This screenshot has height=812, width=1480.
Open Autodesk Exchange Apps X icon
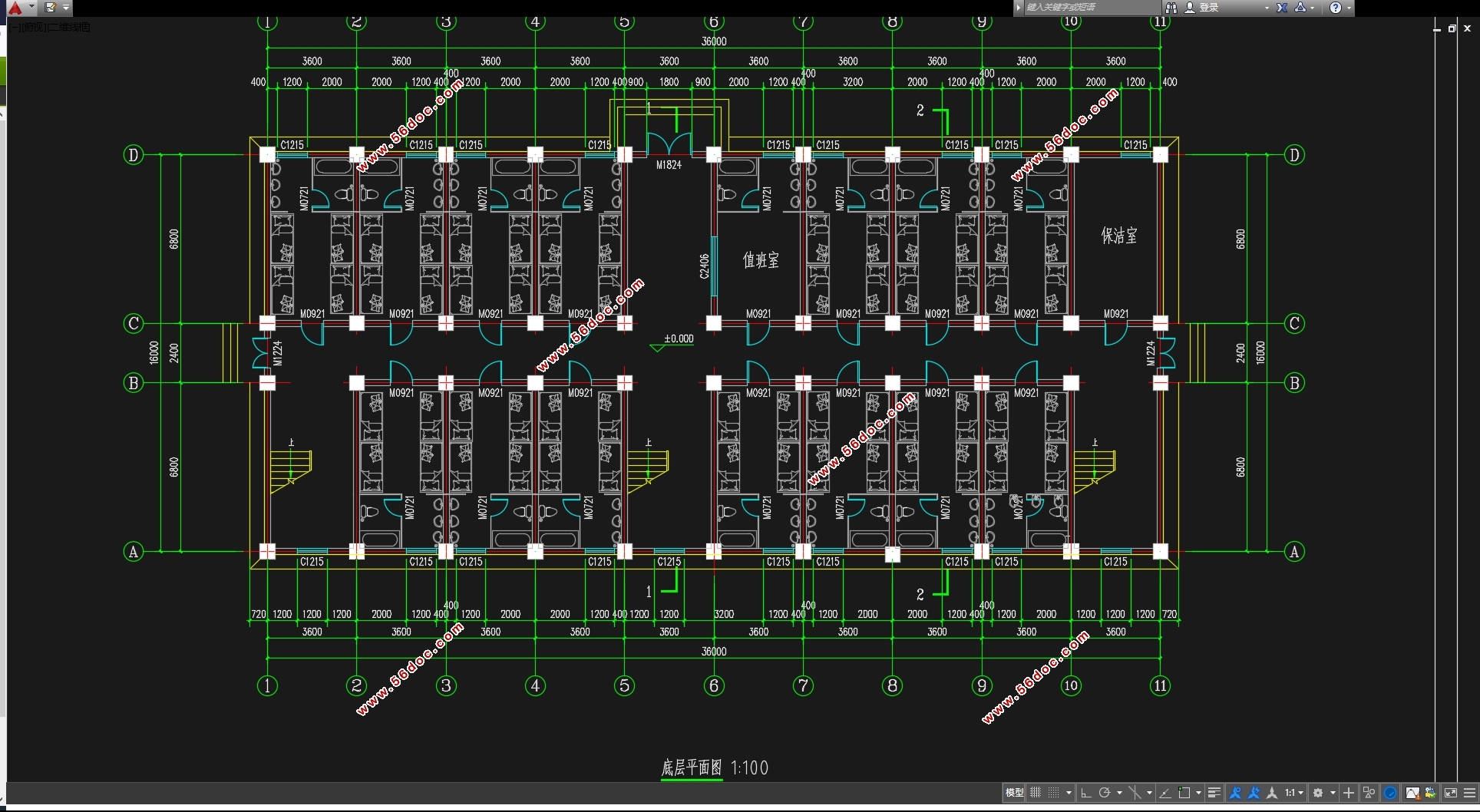[1281, 8]
